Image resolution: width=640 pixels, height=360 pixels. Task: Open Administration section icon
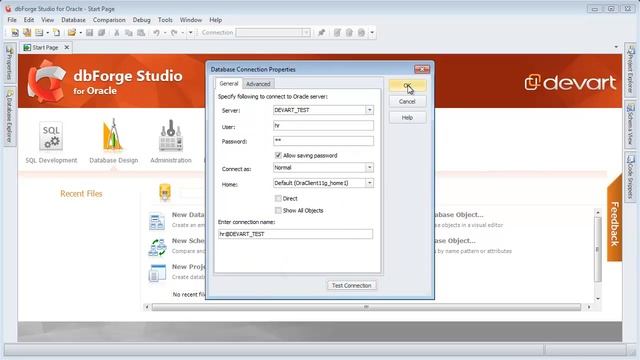tap(171, 136)
